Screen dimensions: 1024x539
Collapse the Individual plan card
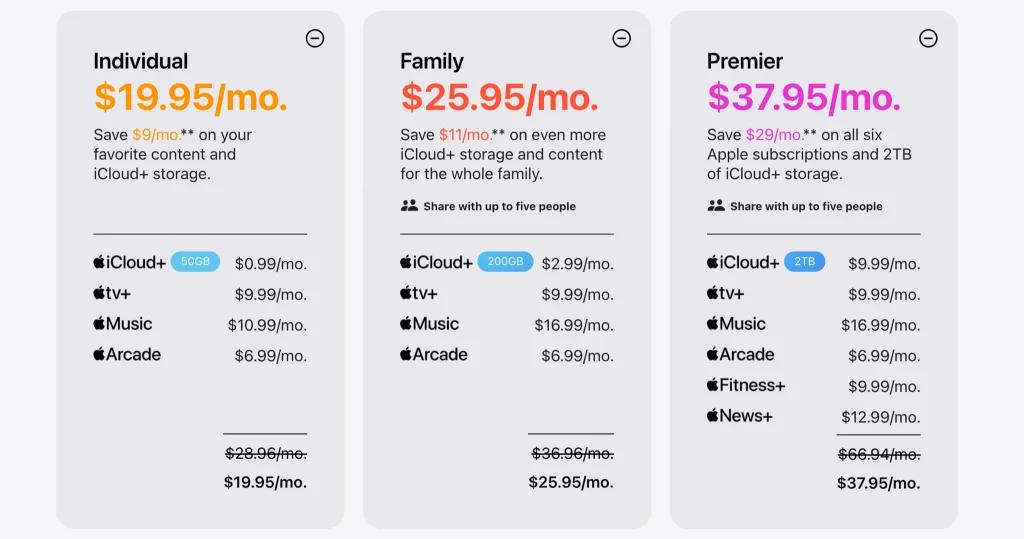(315, 39)
